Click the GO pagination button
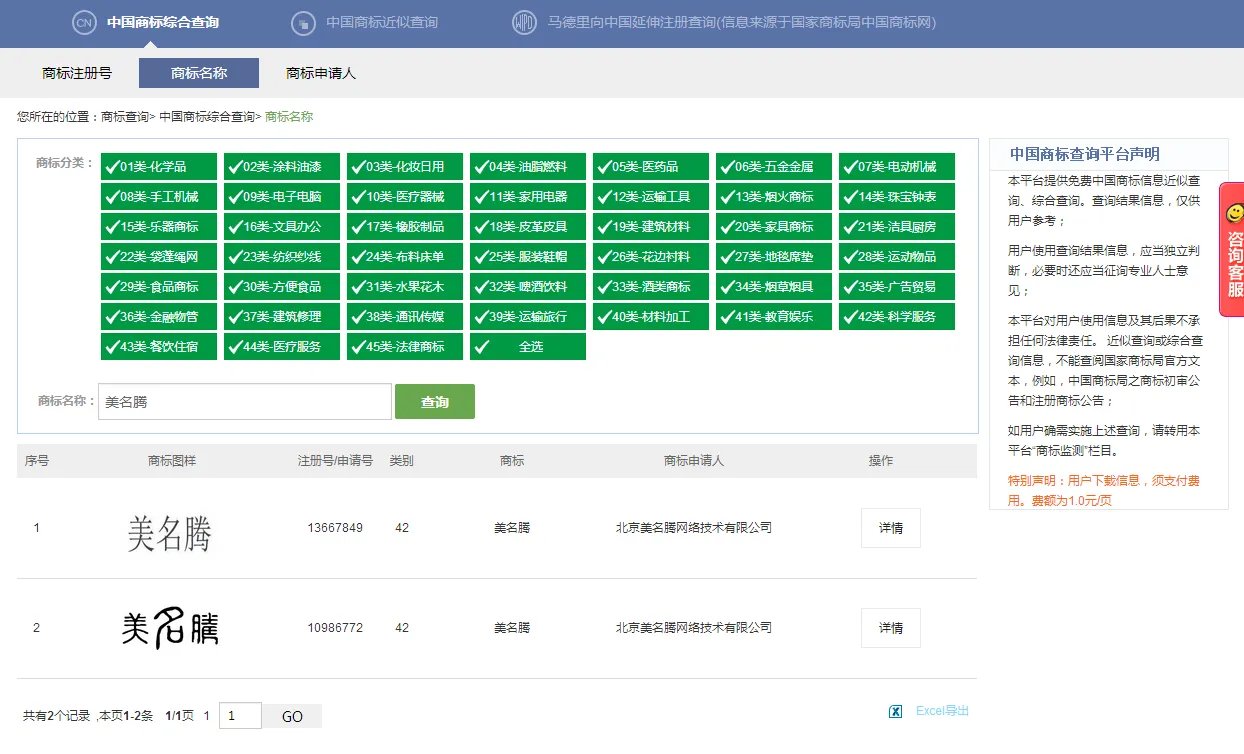The image size is (1244, 754). (x=292, y=715)
